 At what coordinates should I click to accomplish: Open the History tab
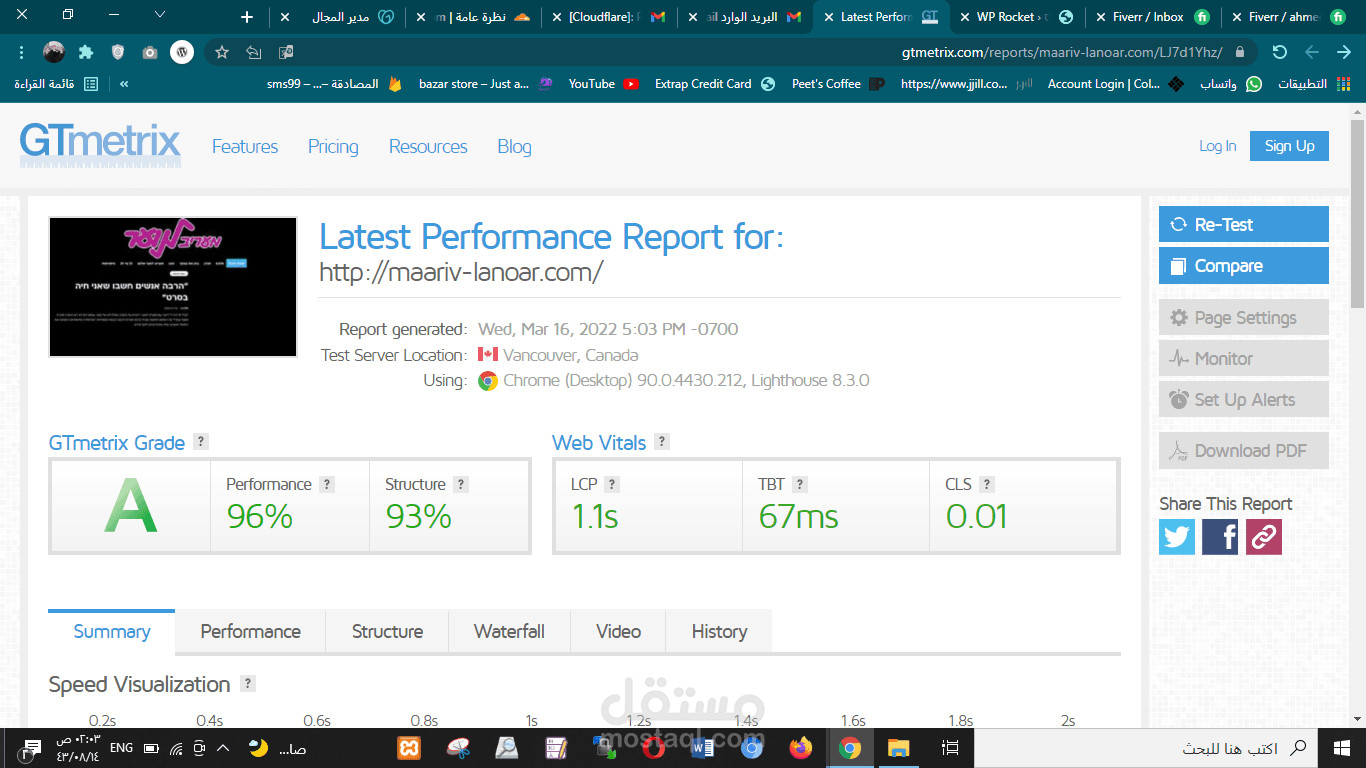pos(719,632)
